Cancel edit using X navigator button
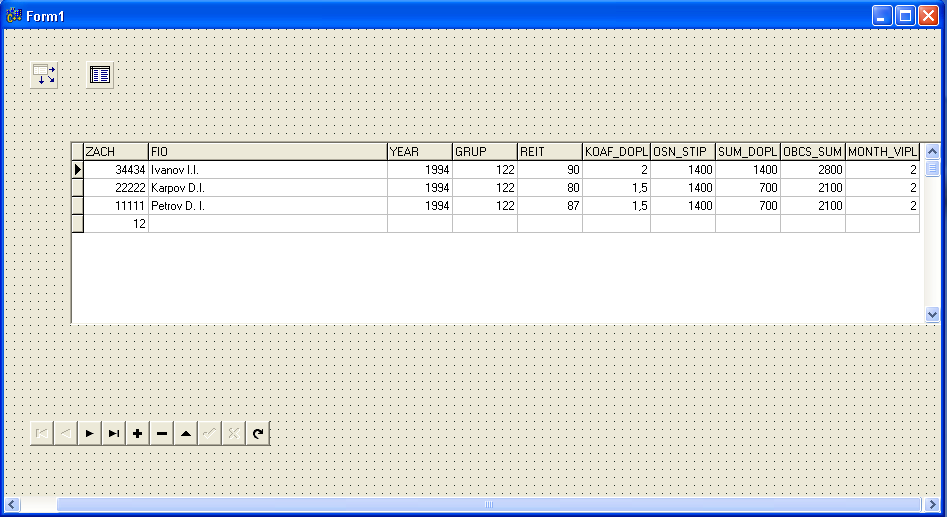 click(x=234, y=433)
